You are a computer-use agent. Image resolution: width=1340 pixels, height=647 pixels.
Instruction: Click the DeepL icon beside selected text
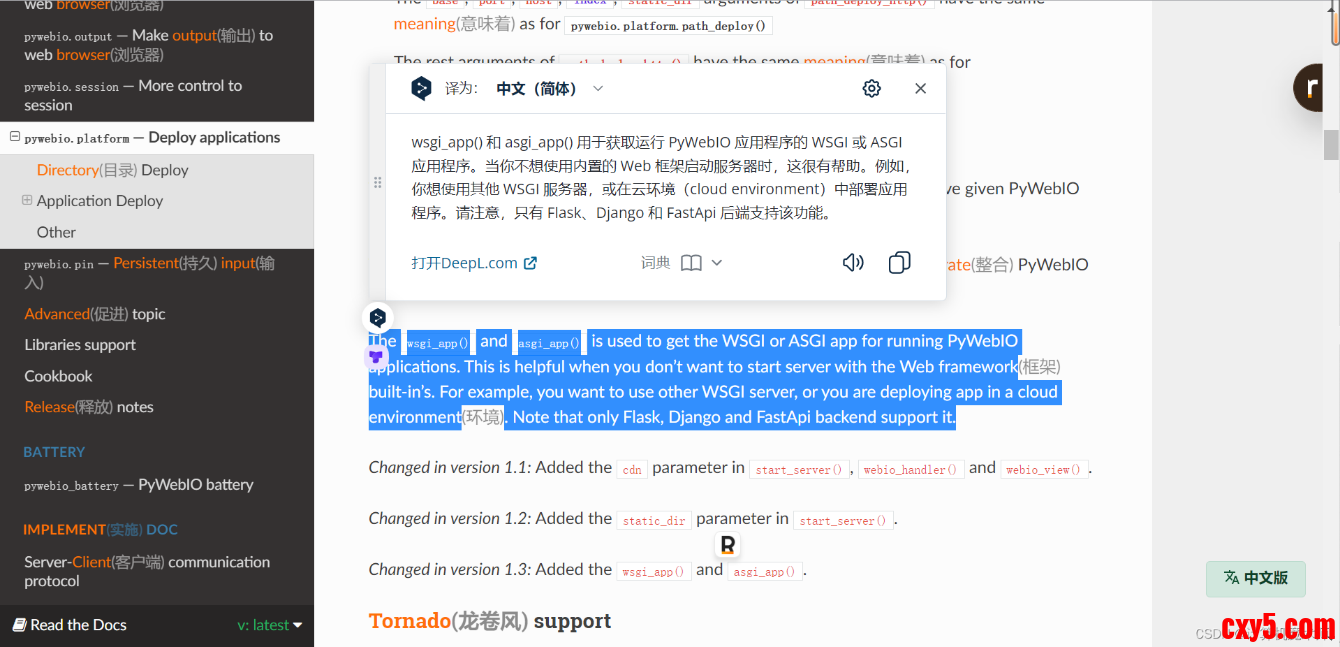pyautogui.click(x=377, y=317)
